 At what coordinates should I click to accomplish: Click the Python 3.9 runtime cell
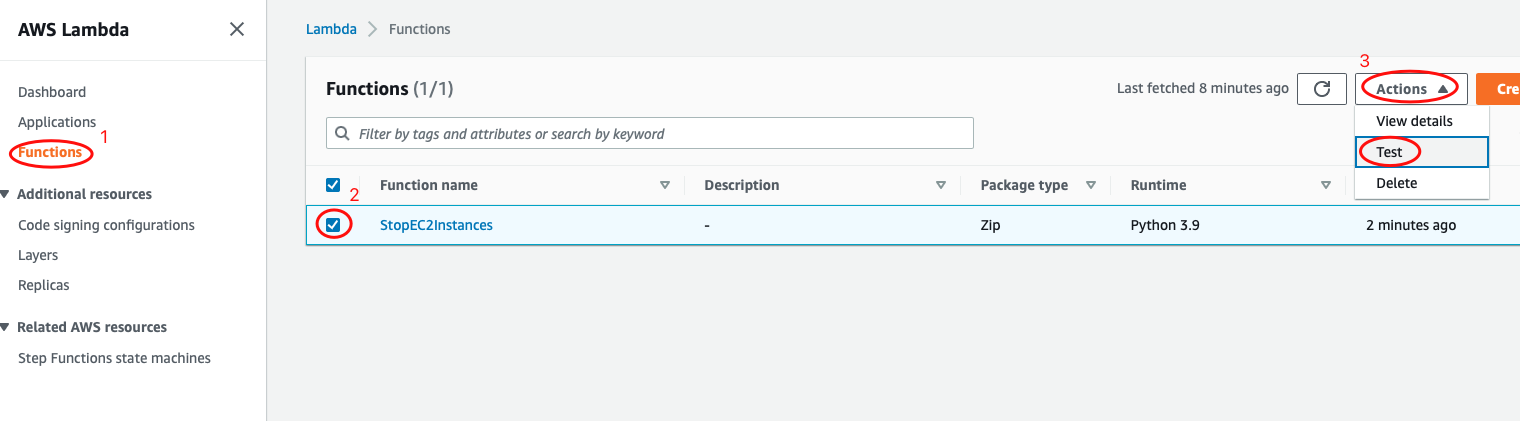(x=1165, y=225)
